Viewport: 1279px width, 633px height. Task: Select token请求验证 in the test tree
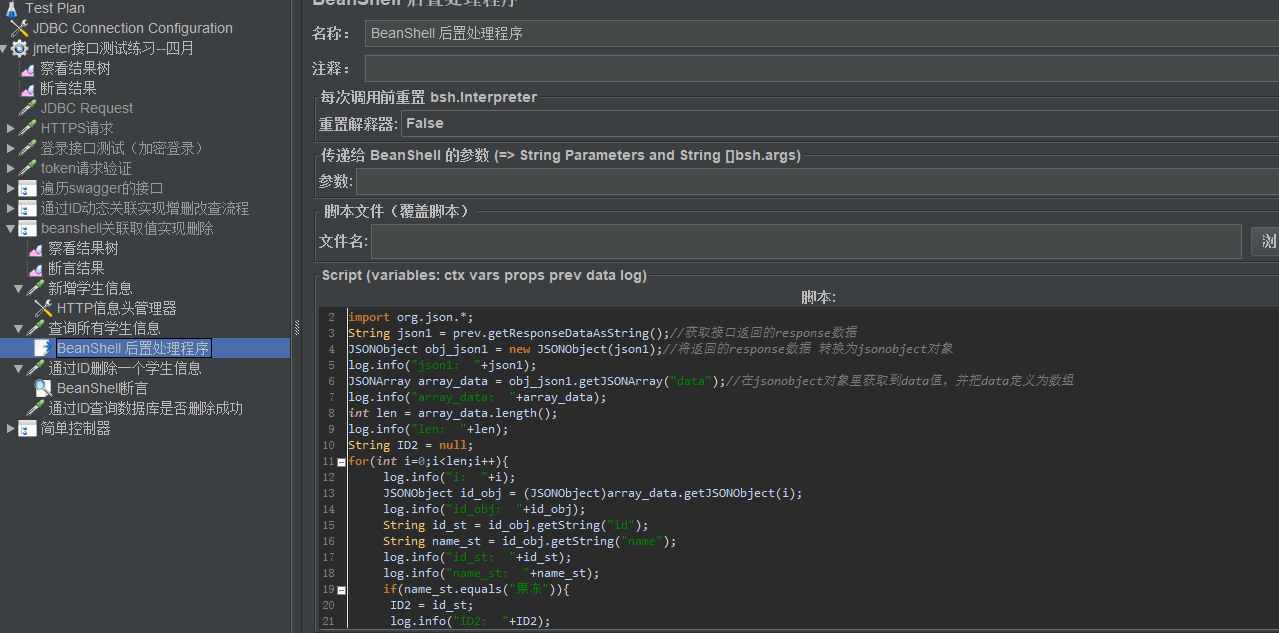[86, 168]
